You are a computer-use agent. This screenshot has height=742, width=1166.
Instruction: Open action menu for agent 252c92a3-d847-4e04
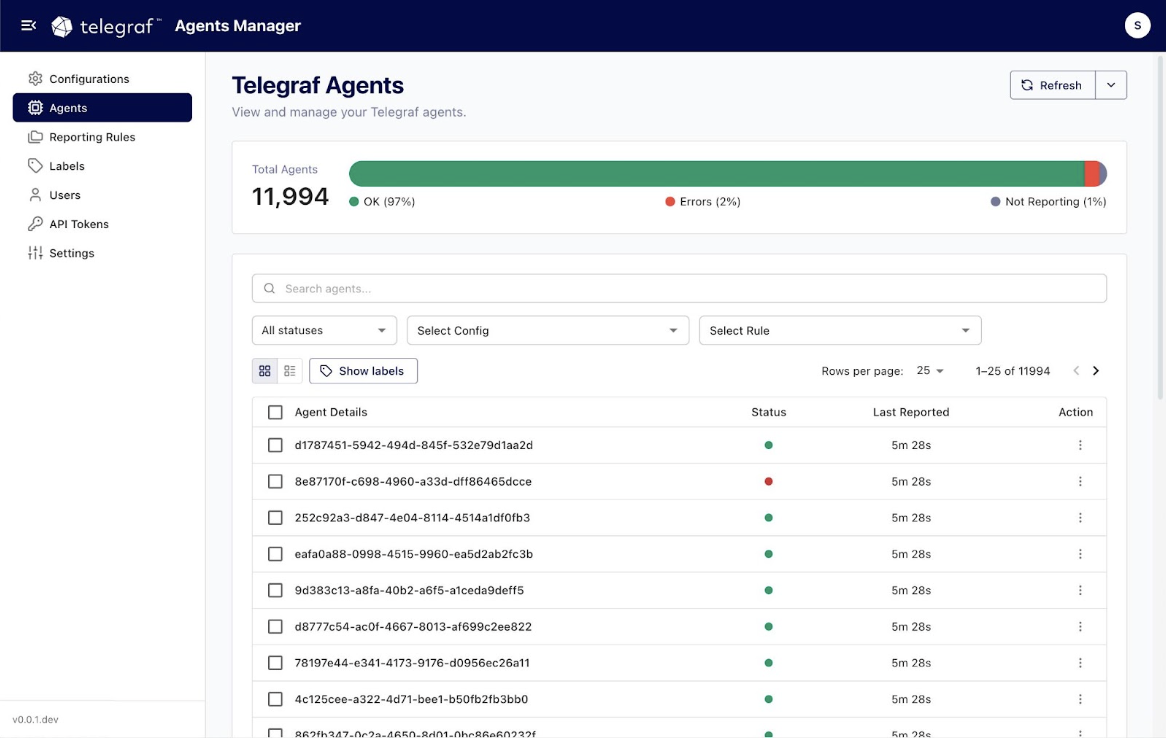(1080, 517)
